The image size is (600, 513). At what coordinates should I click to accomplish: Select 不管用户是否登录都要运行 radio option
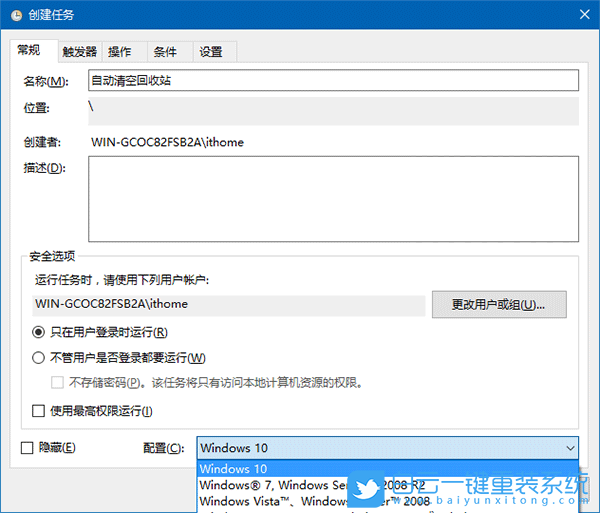pos(38,358)
